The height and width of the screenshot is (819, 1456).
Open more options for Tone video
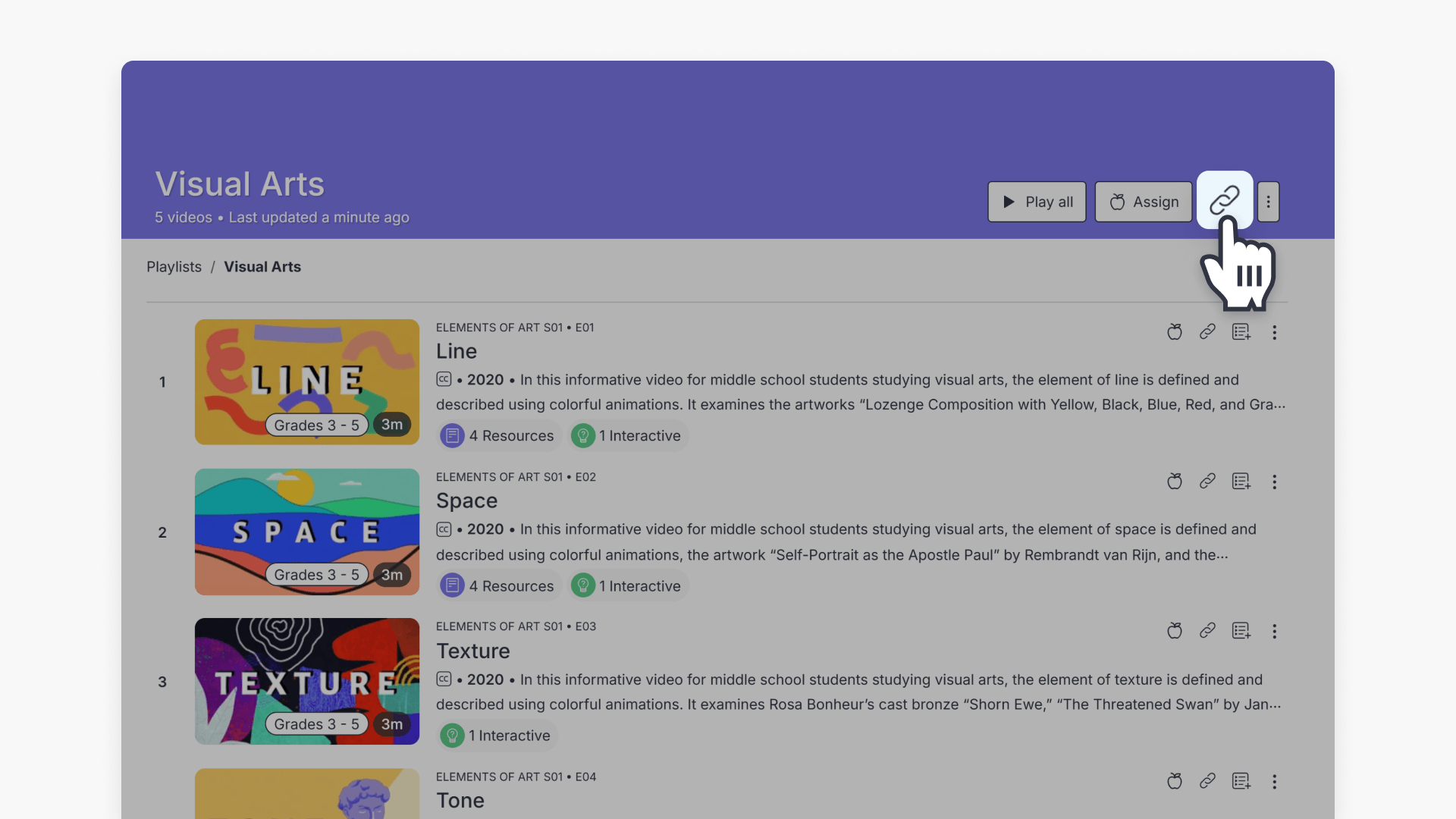point(1274,781)
